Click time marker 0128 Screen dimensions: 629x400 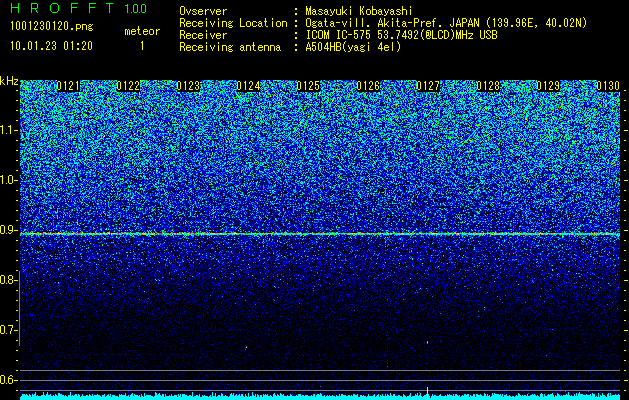488,86
